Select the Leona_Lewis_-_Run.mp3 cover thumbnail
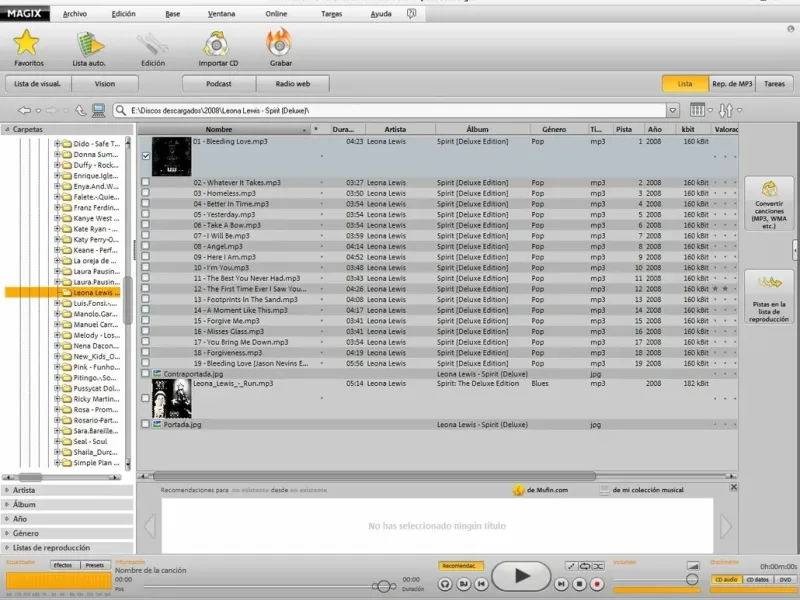Image resolution: width=800 pixels, height=600 pixels. [x=171, y=398]
